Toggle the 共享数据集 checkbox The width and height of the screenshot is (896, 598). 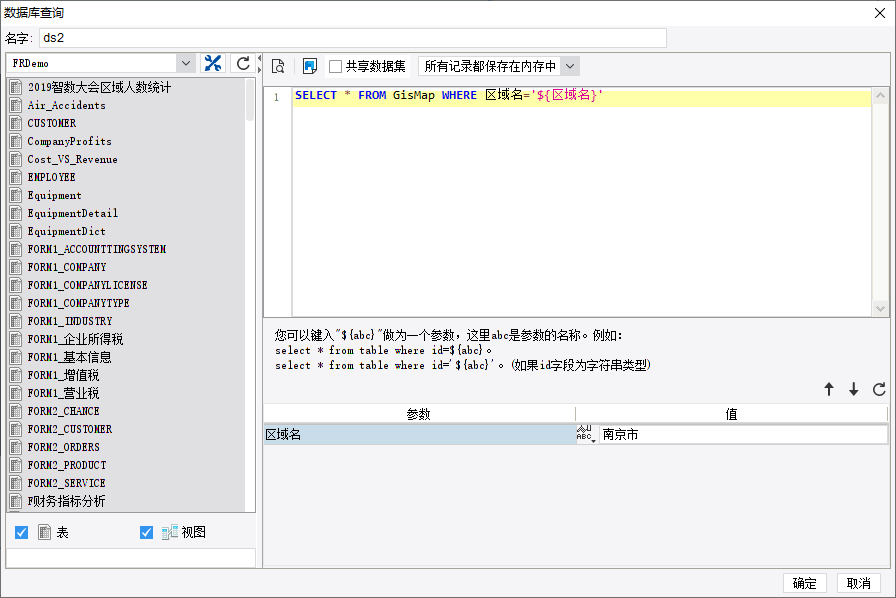(335, 66)
